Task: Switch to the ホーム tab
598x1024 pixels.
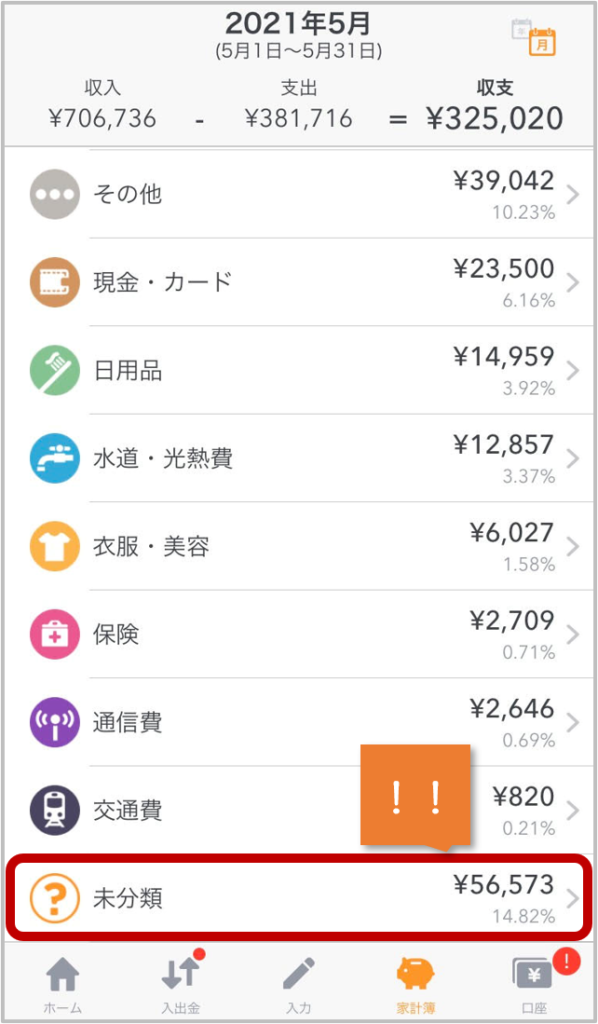Action: coord(63,985)
